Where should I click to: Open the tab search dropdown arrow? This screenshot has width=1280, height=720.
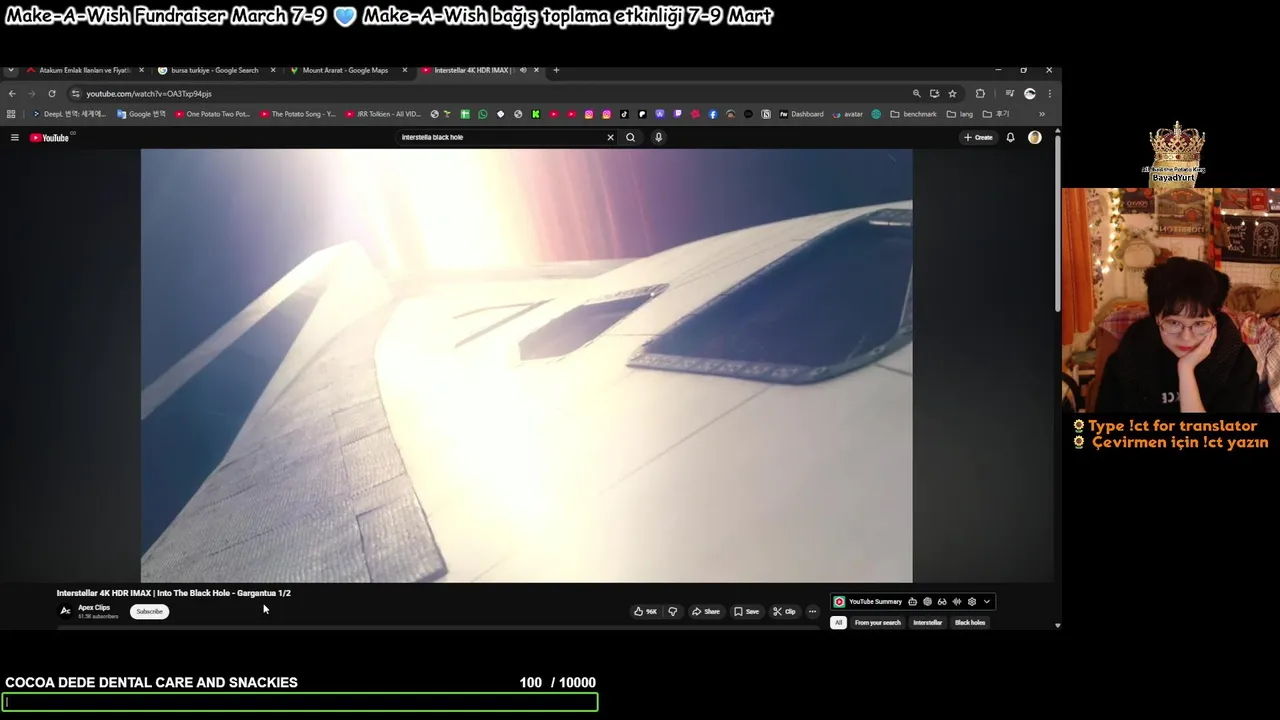[10, 70]
